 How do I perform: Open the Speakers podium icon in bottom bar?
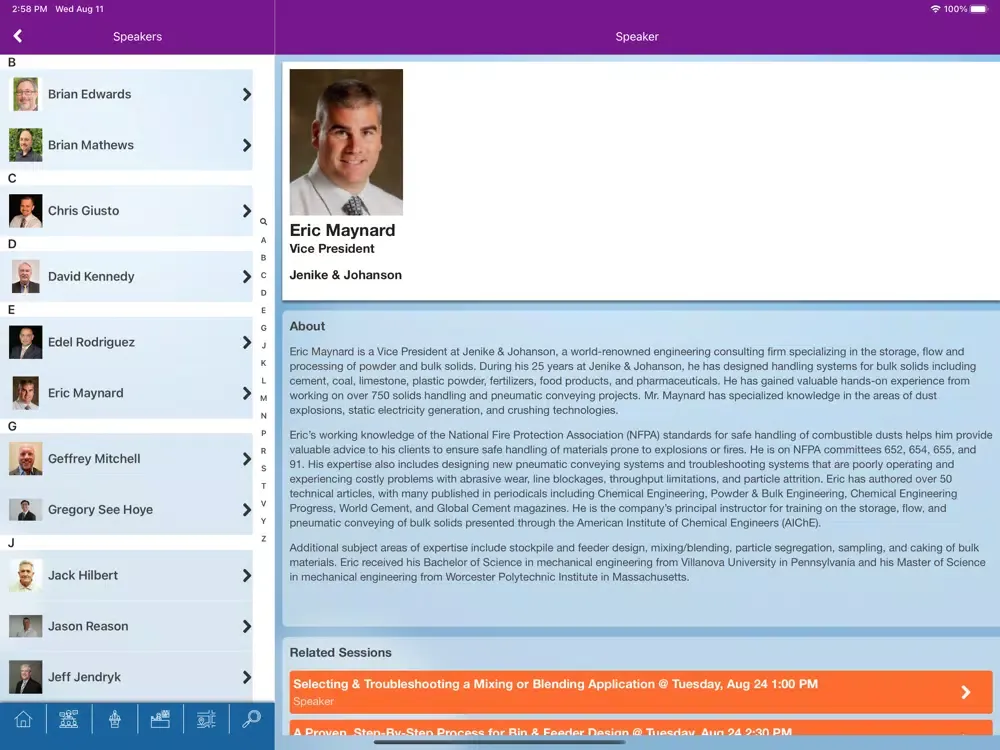tap(115, 719)
